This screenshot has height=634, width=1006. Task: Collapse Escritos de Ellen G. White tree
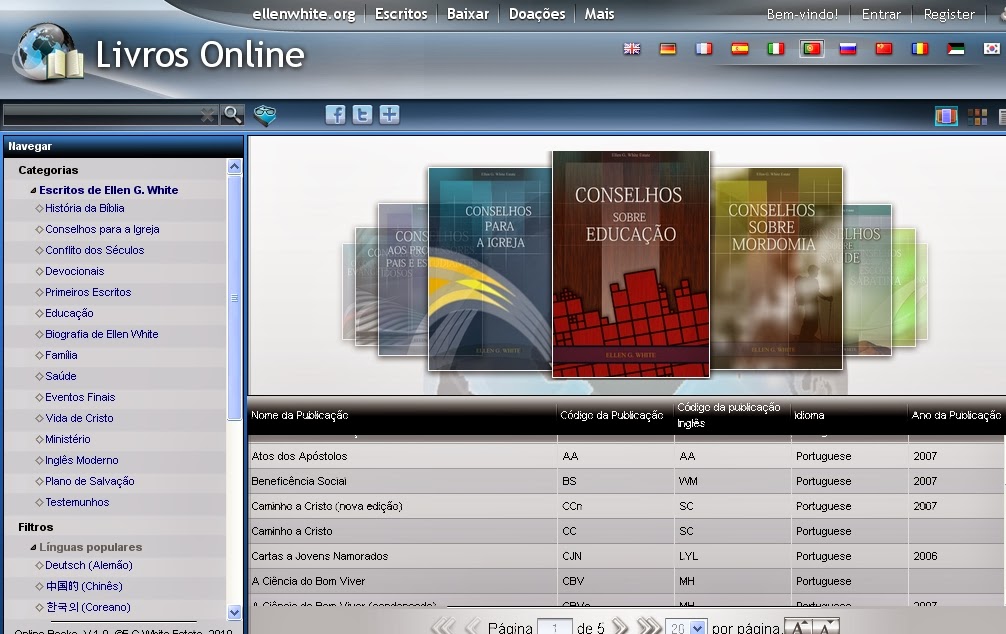coord(33,191)
